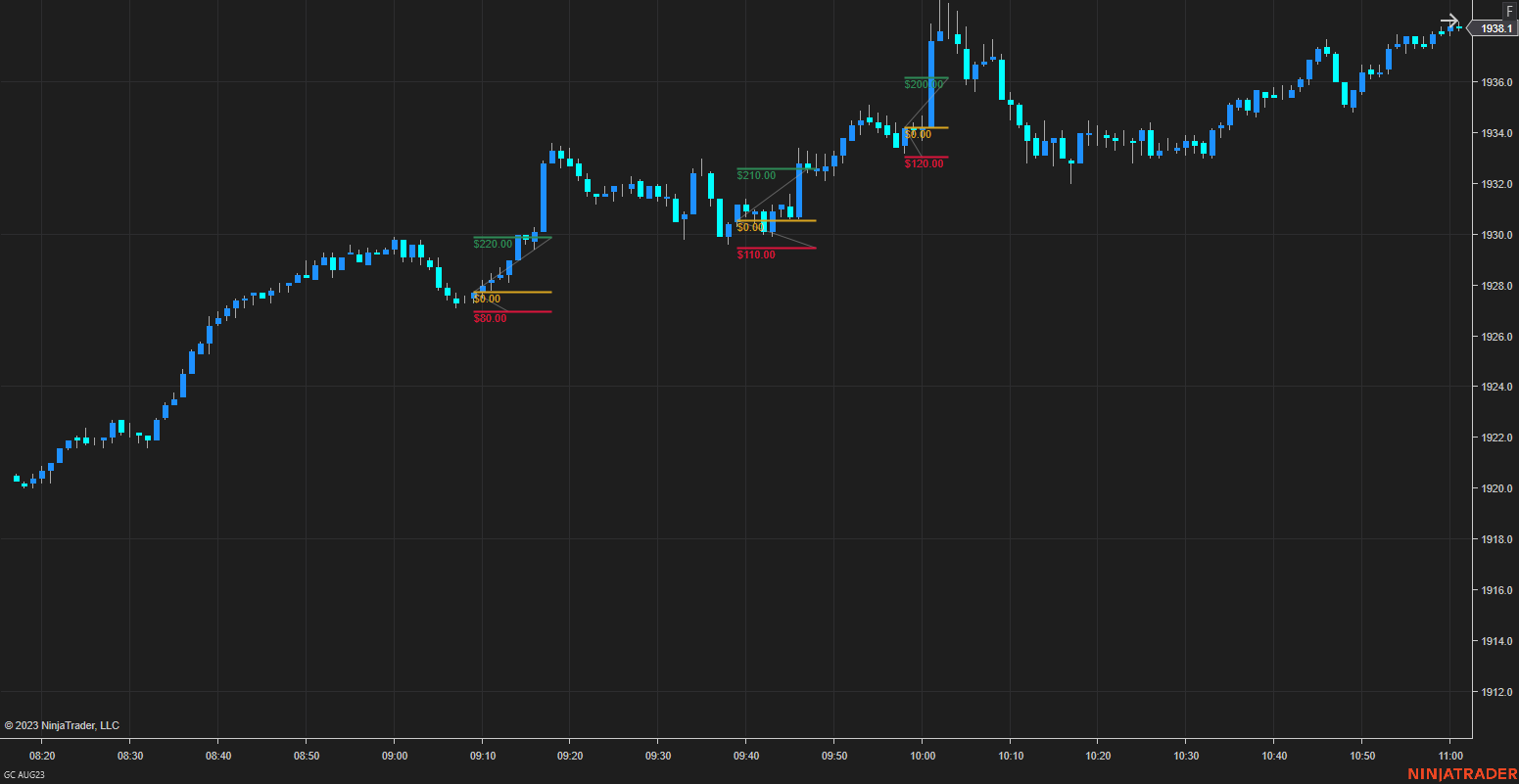
Task: Click the 11:00 time axis label
Action: tap(1450, 756)
